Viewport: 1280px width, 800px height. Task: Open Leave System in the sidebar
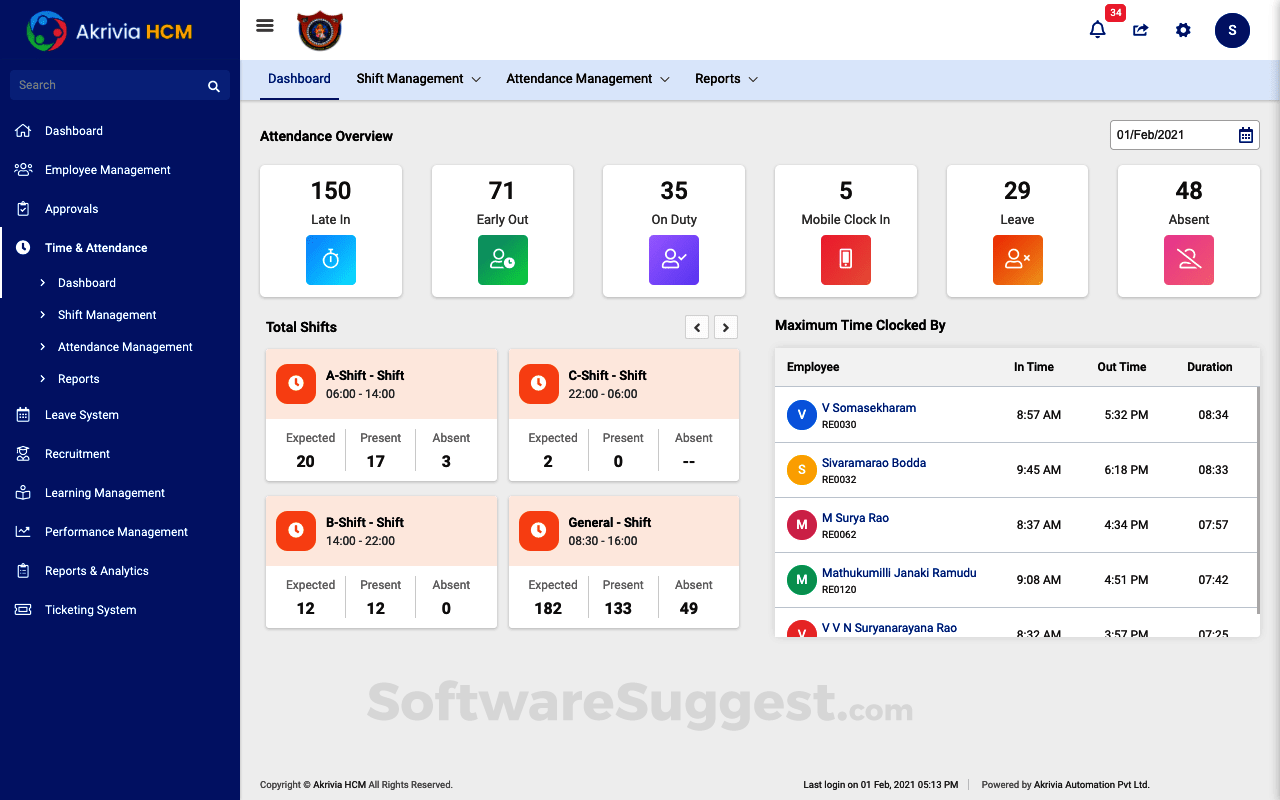pyautogui.click(x=82, y=415)
